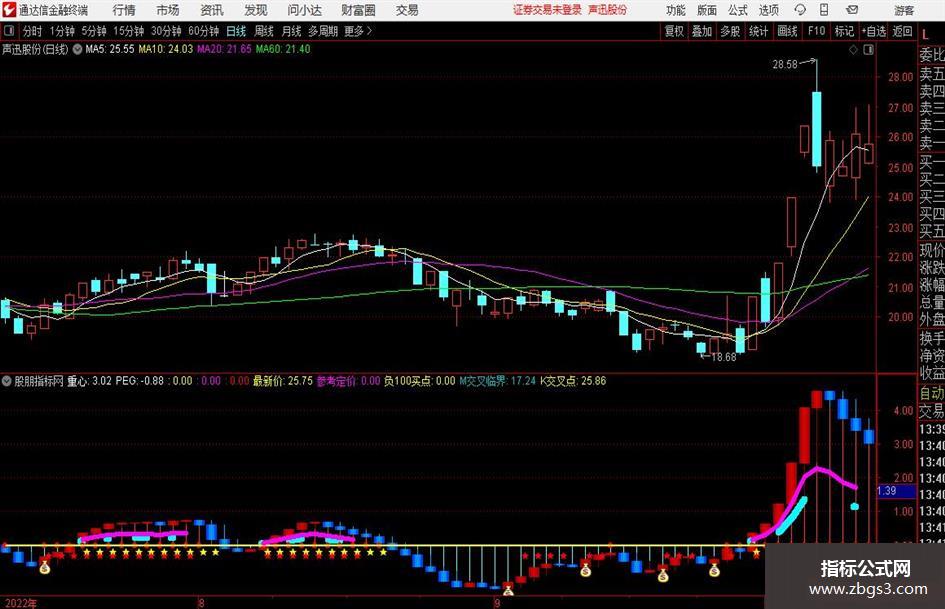This screenshot has width=945, height=609.
Task: Open the 市场 menu
Action: coord(168,10)
